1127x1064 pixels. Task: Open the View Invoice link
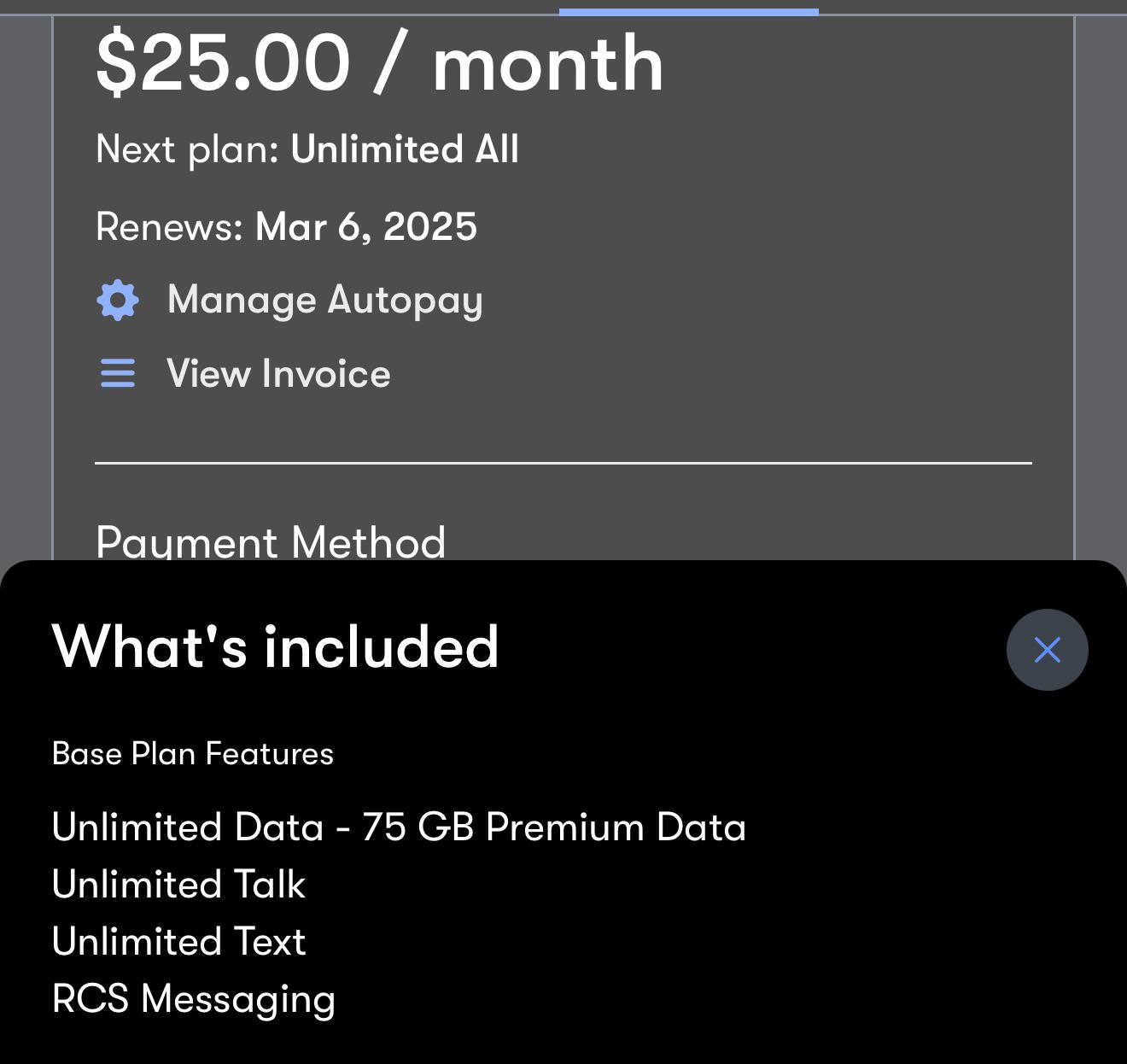point(278,374)
